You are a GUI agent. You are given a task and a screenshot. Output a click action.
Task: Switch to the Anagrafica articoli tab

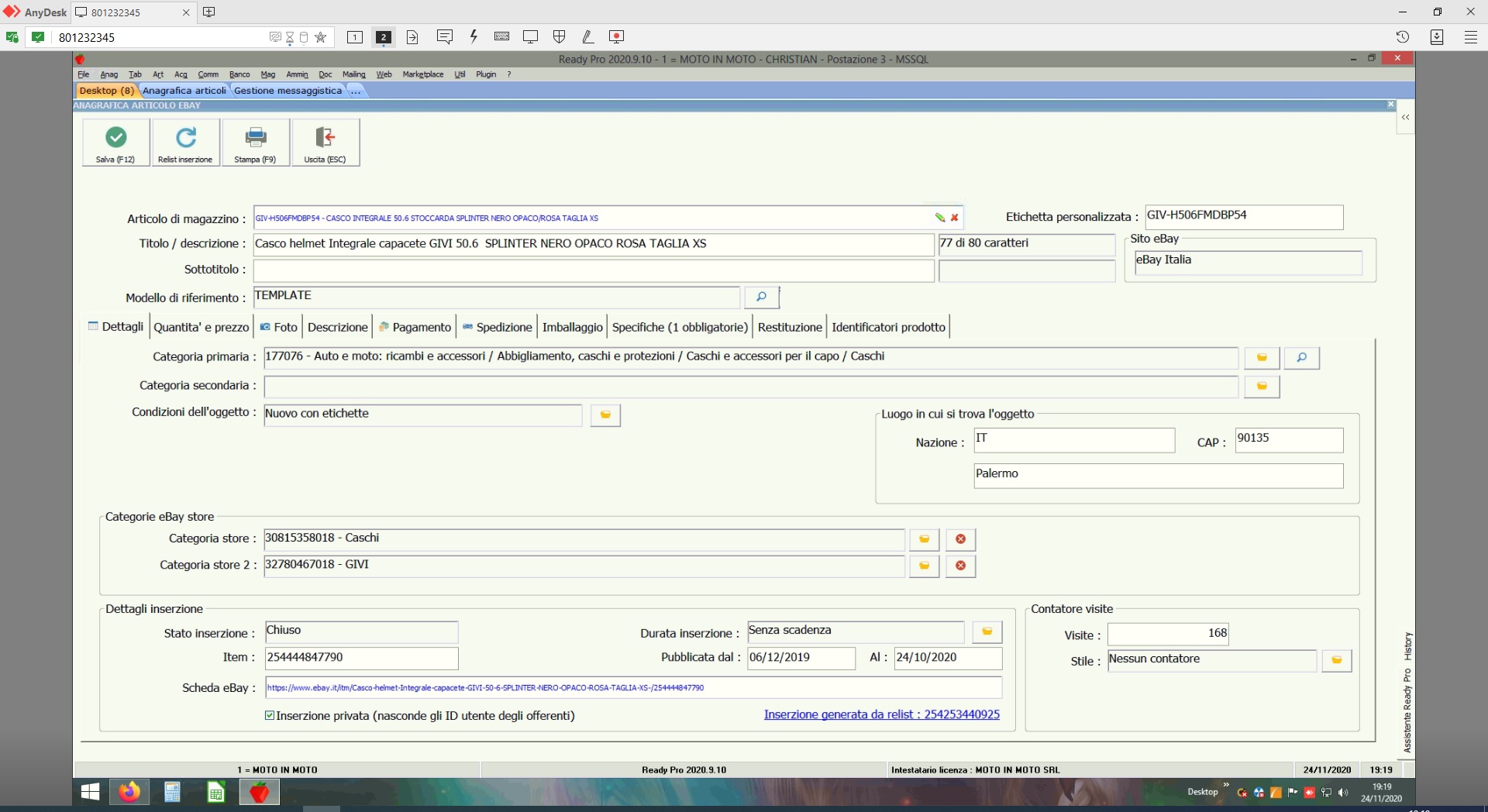184,91
